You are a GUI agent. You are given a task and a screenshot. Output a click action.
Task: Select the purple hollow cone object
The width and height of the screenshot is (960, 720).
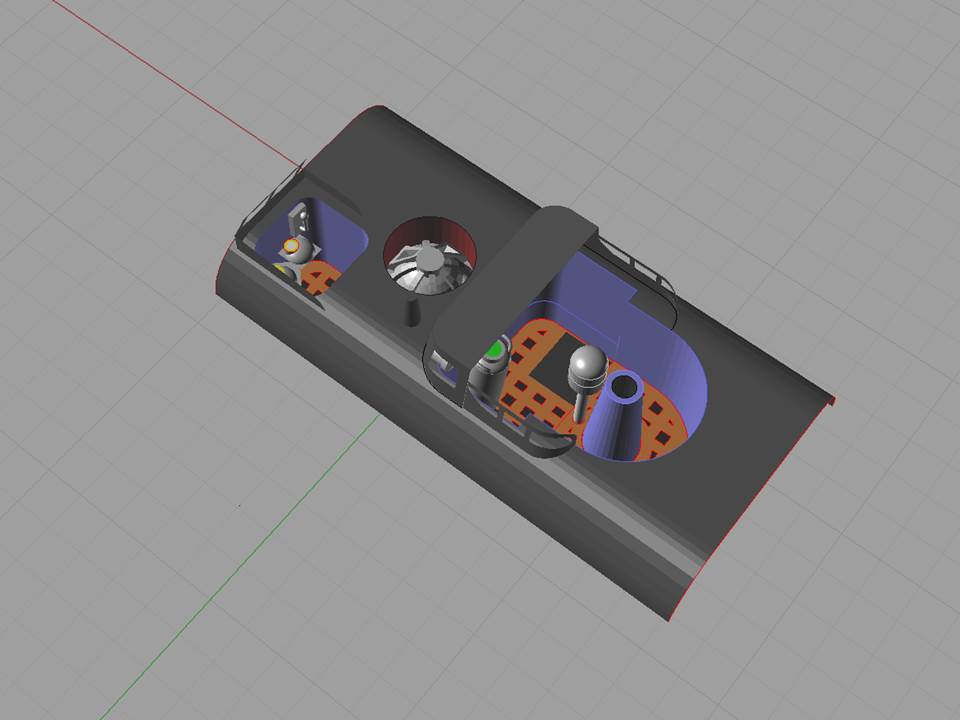(x=615, y=420)
